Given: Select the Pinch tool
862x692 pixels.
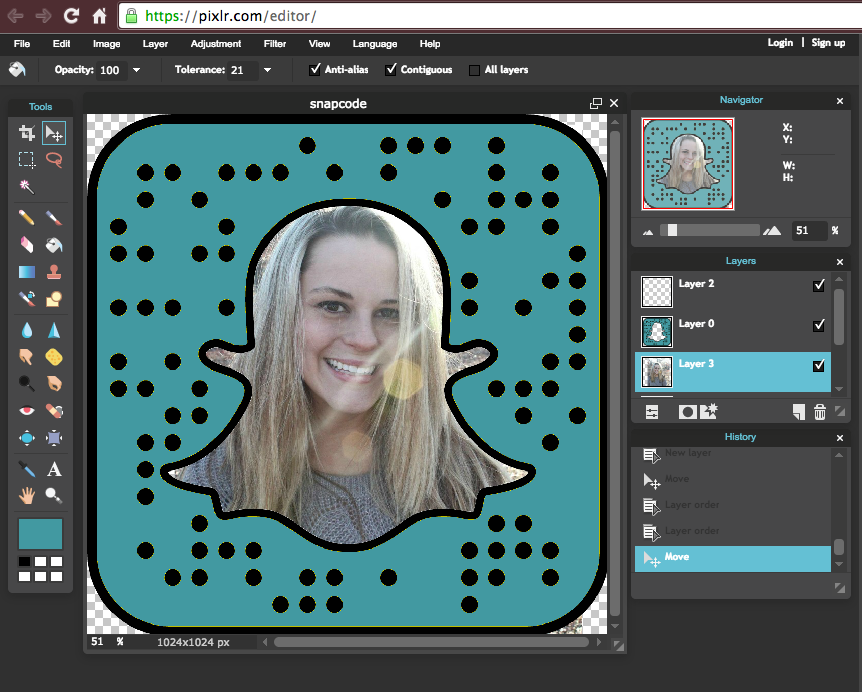Looking at the screenshot, I should click(54, 438).
